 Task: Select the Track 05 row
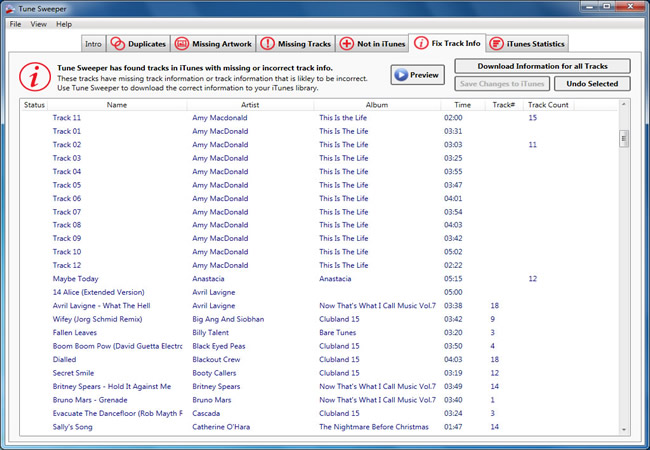click(x=318, y=185)
